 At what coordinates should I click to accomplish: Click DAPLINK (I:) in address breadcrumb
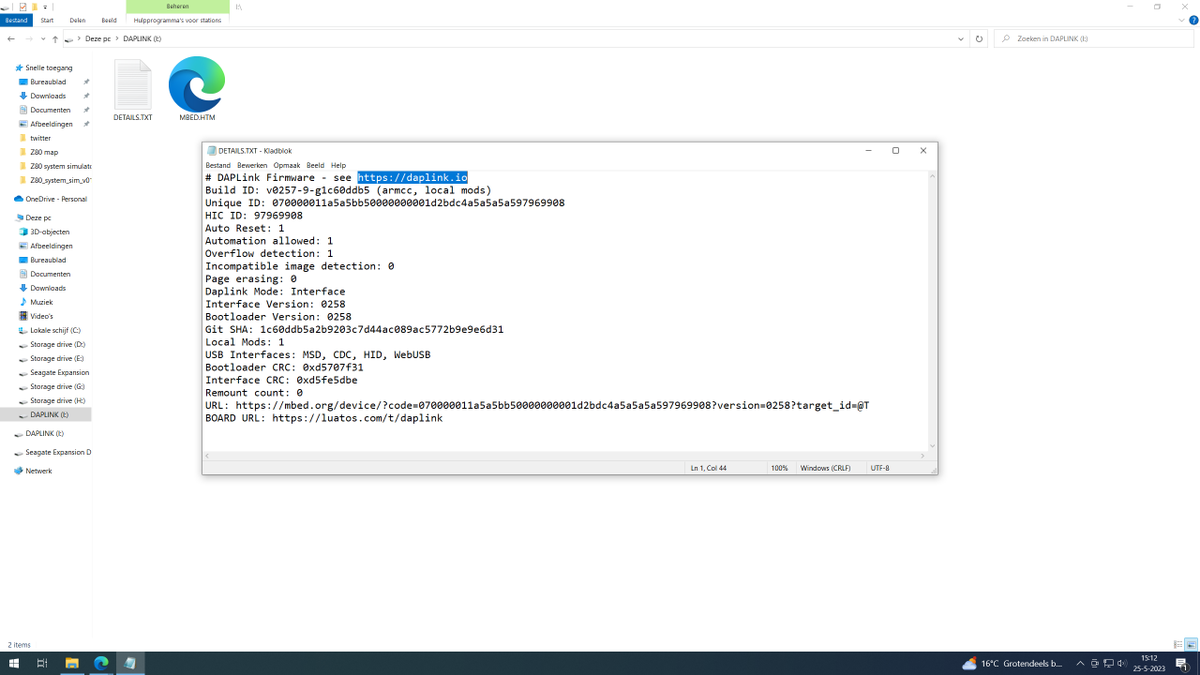point(142,39)
